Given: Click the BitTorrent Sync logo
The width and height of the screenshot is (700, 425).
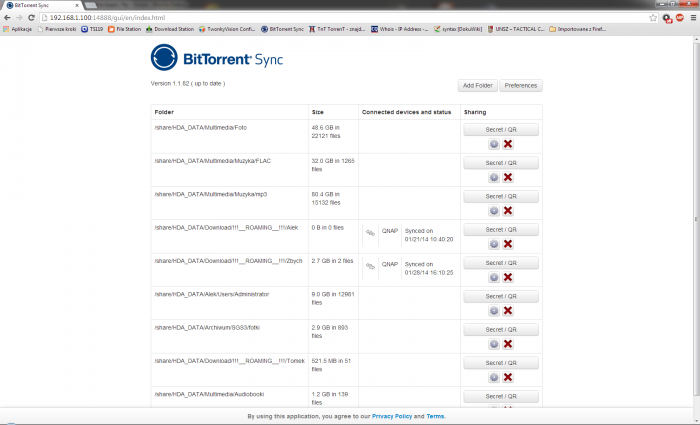Looking at the screenshot, I should tap(217, 58).
